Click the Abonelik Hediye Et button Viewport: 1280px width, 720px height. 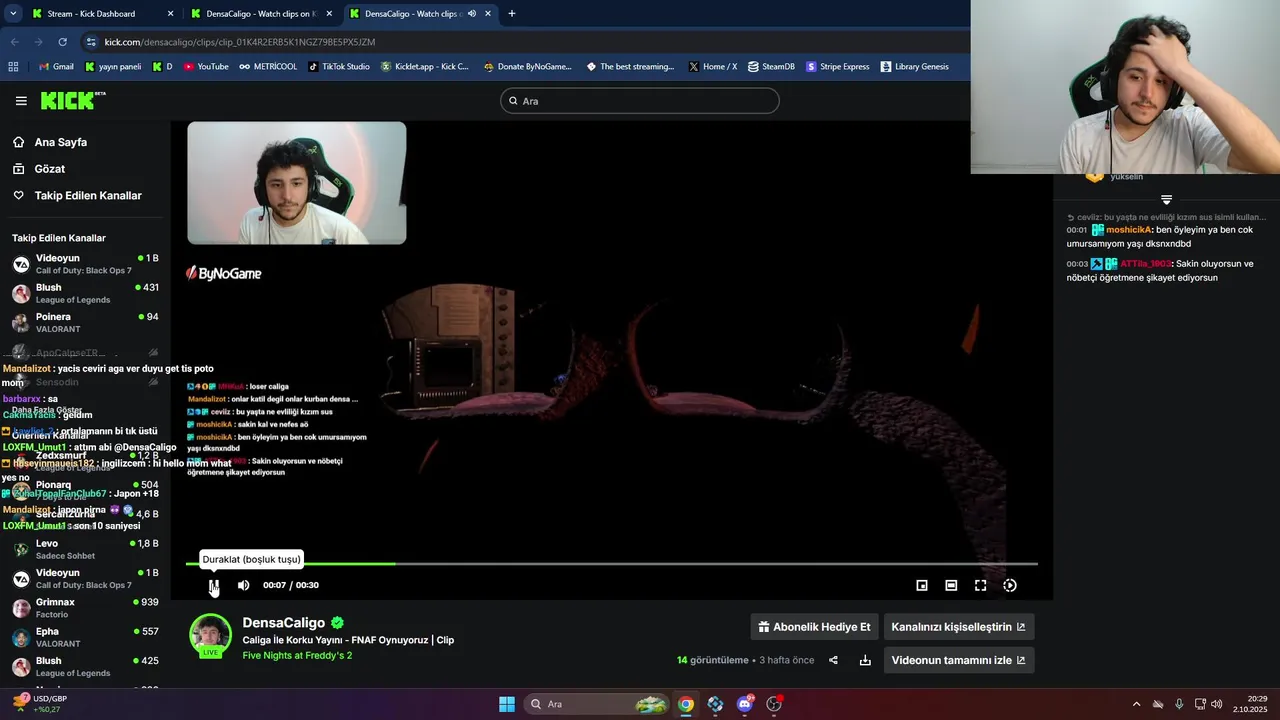(814, 627)
